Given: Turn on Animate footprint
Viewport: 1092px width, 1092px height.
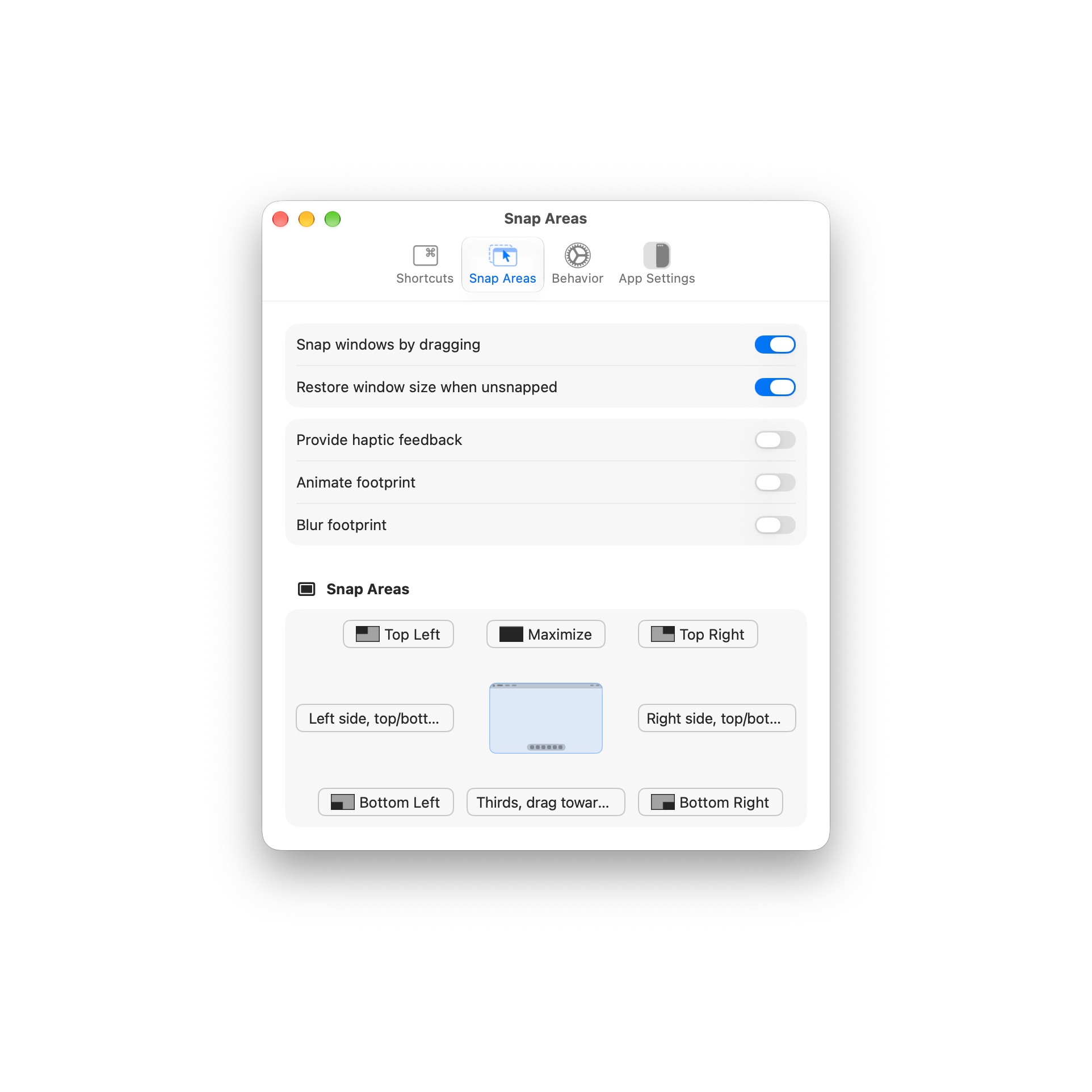Looking at the screenshot, I should pos(775,482).
